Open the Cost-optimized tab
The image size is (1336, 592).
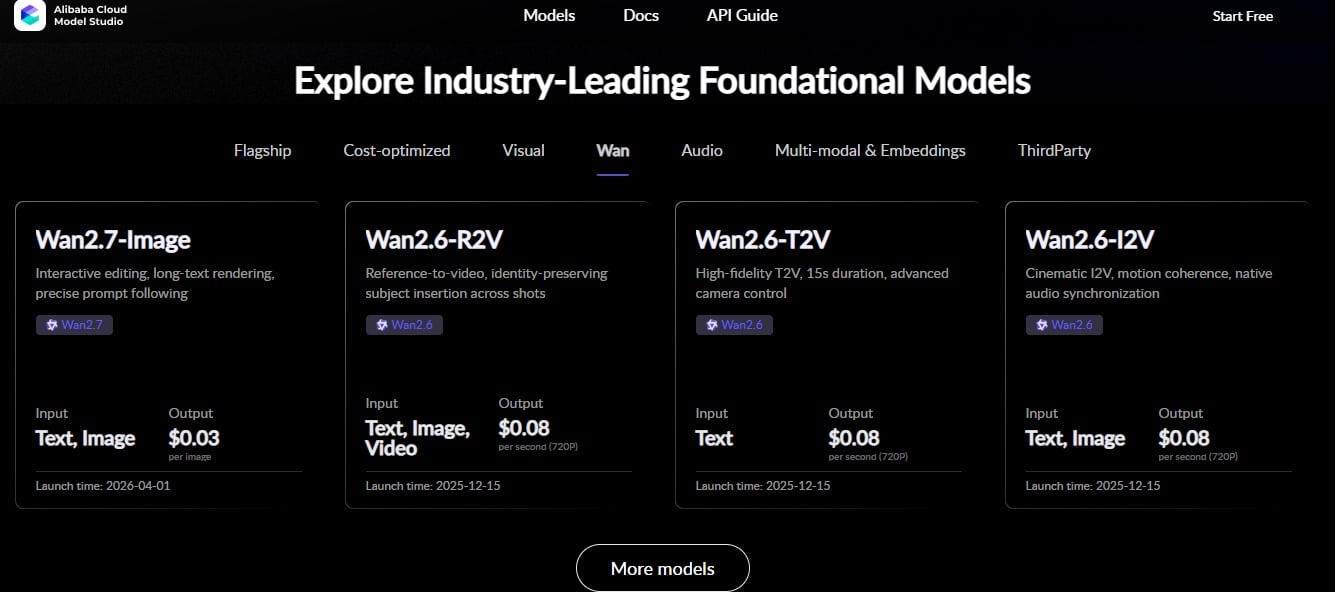(396, 150)
